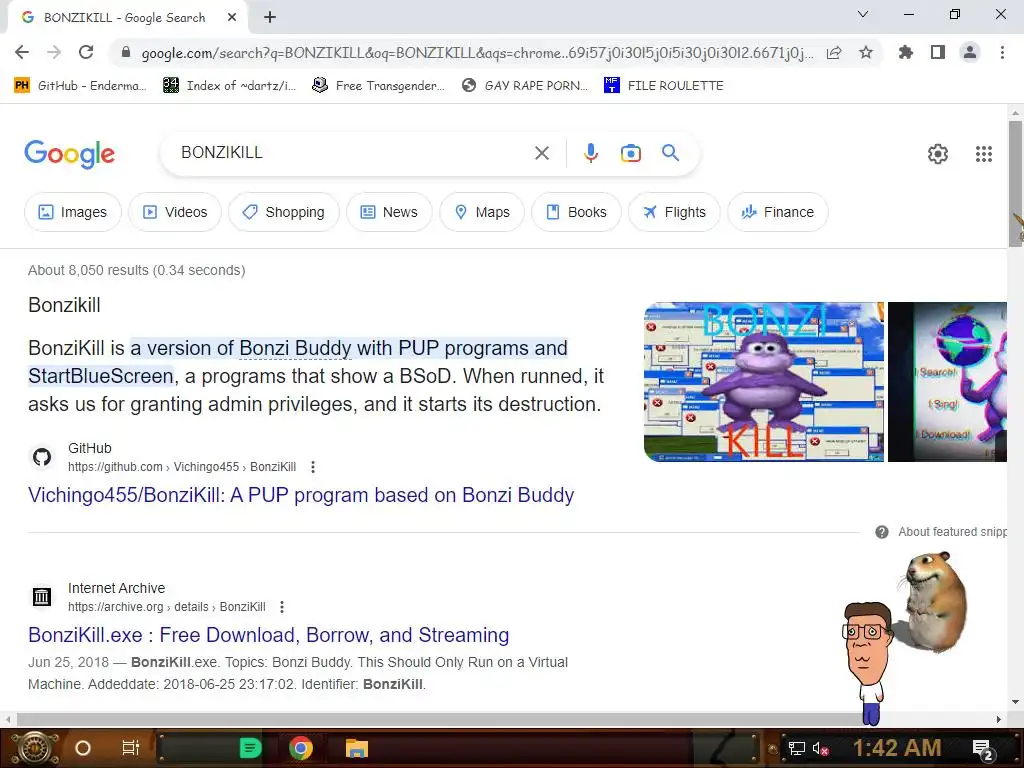Open a new browser tab

270,18
